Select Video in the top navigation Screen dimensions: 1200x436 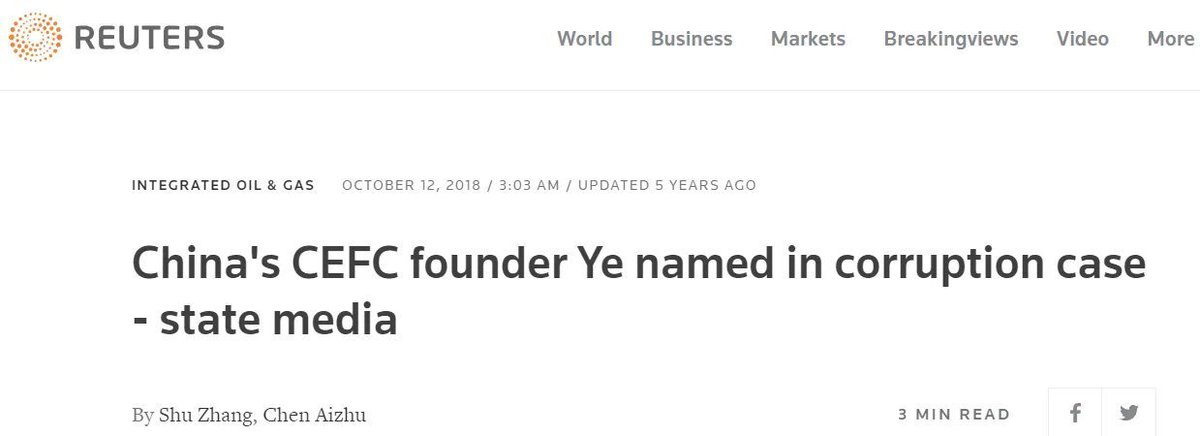(x=1082, y=39)
